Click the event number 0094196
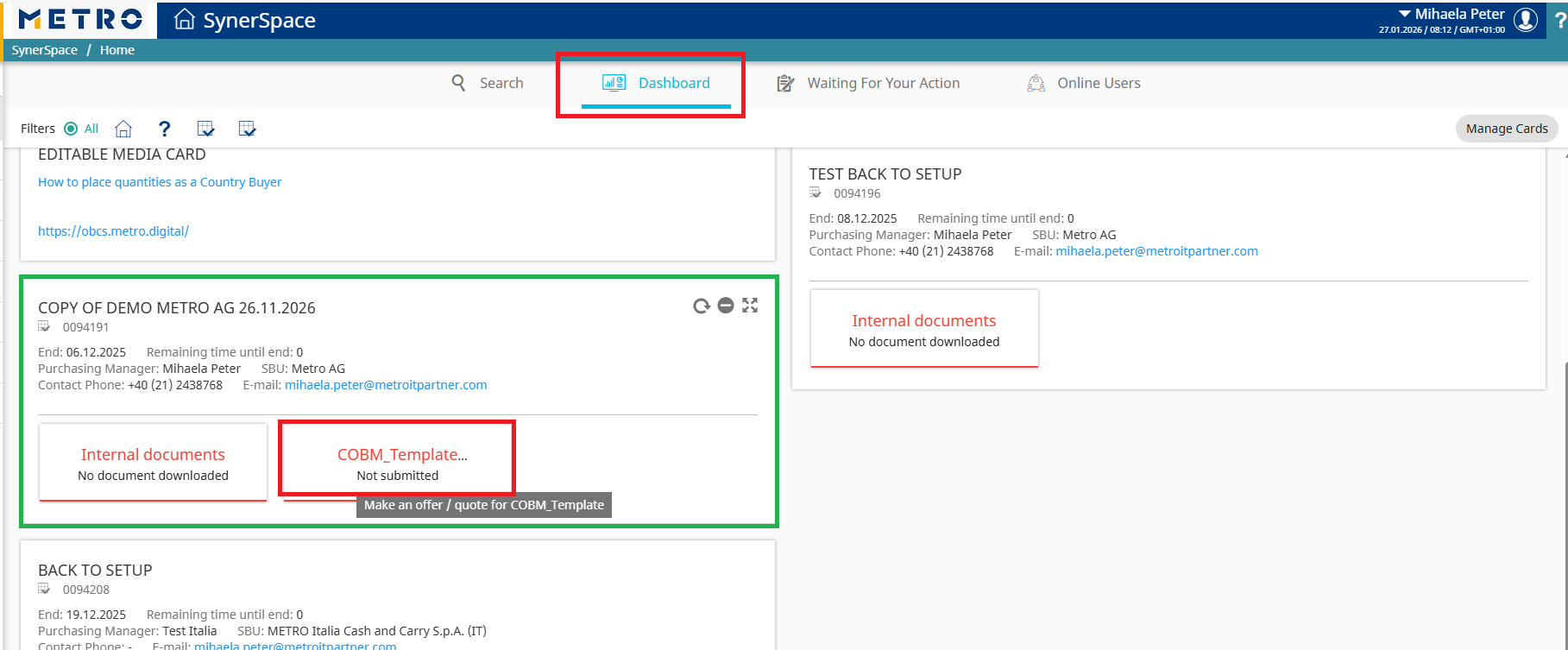The width and height of the screenshot is (1568, 650). click(x=857, y=193)
